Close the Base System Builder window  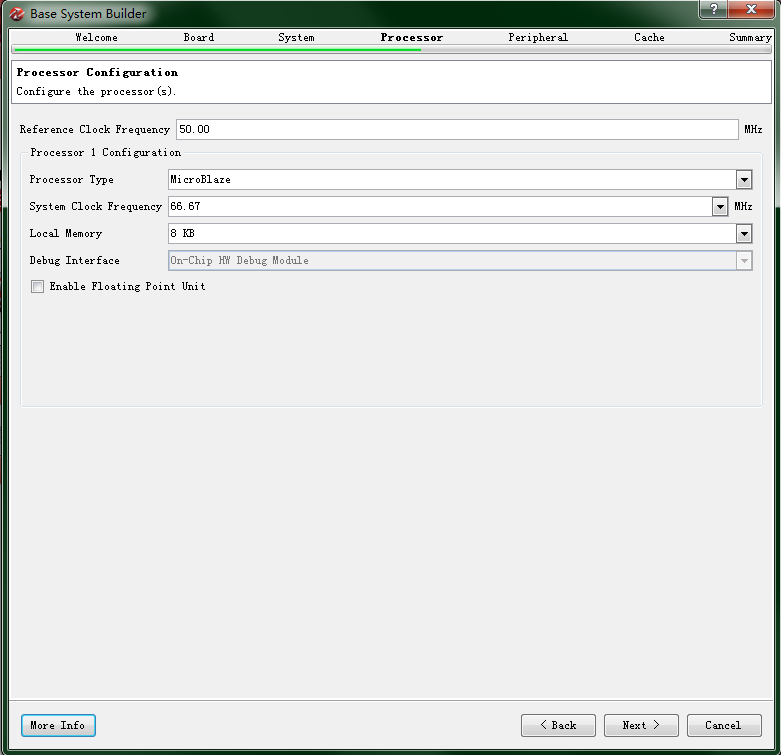pyautogui.click(x=752, y=9)
